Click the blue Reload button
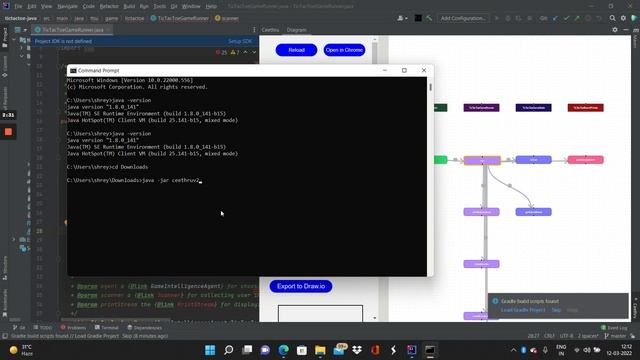This screenshot has width=640, height=360. coord(296,50)
